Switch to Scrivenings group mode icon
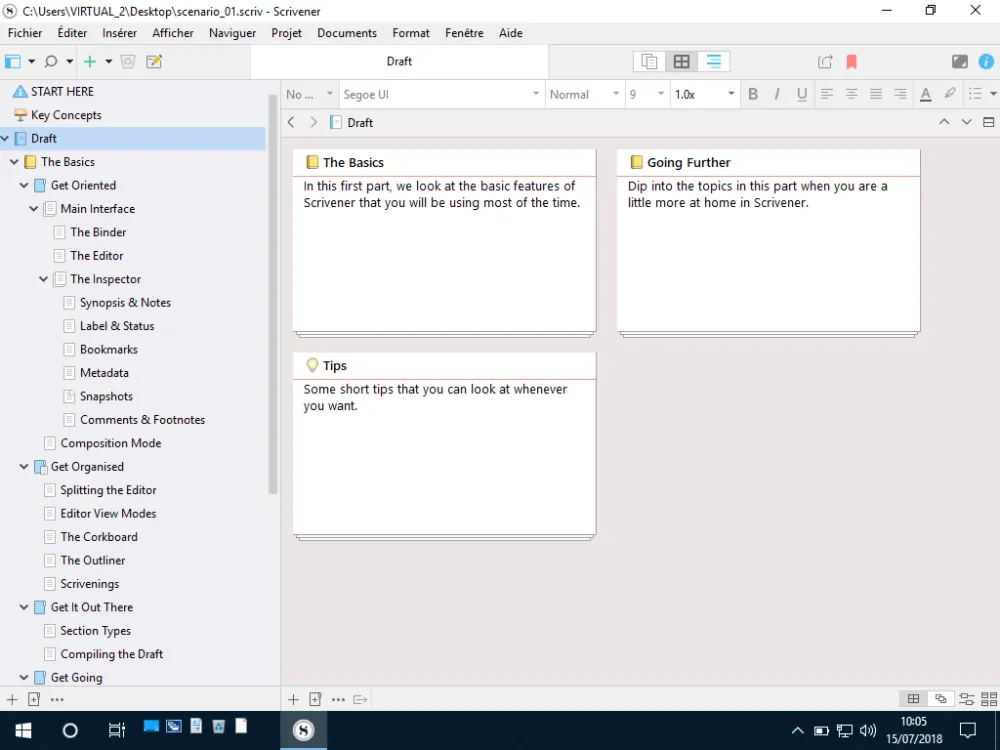Viewport: 1000px width, 750px height. (x=649, y=61)
